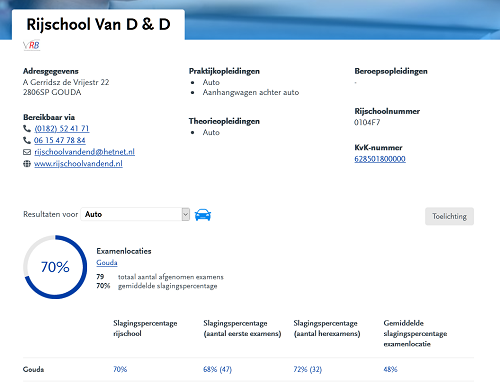
Task: Click 48% examenlocatie average value
Action: (x=390, y=369)
